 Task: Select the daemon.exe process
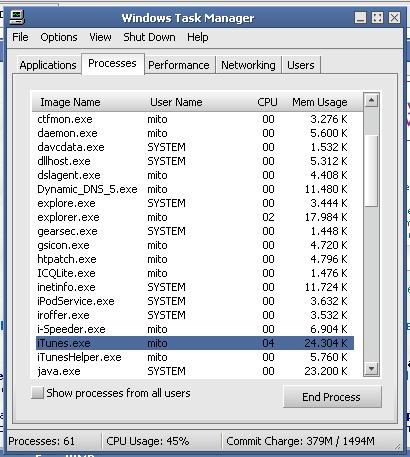click(x=195, y=133)
